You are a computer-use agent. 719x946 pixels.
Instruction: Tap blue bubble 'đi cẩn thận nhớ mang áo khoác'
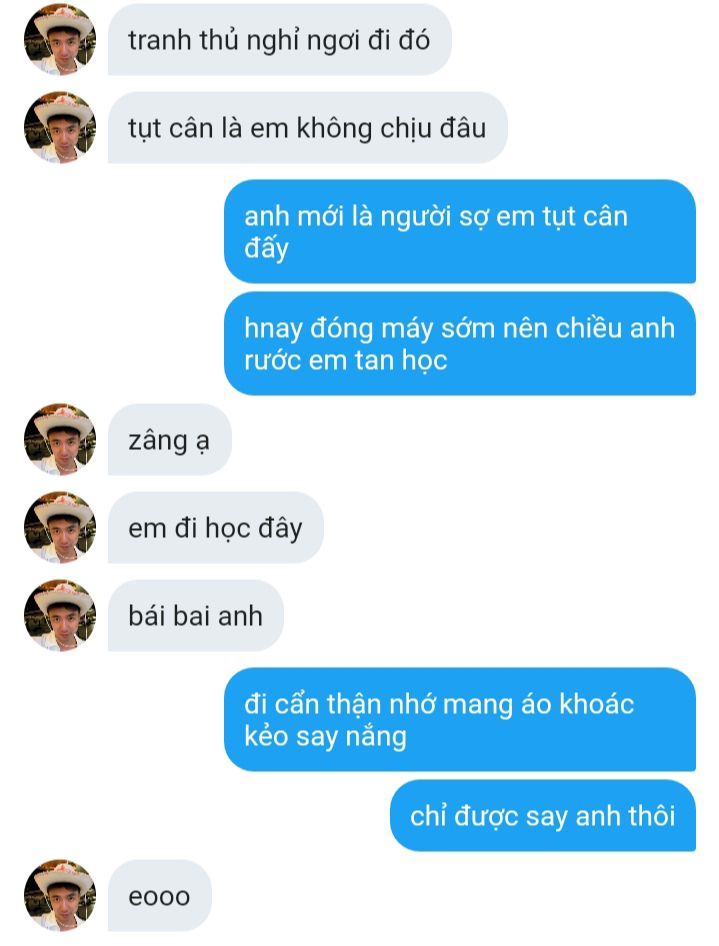coord(460,719)
